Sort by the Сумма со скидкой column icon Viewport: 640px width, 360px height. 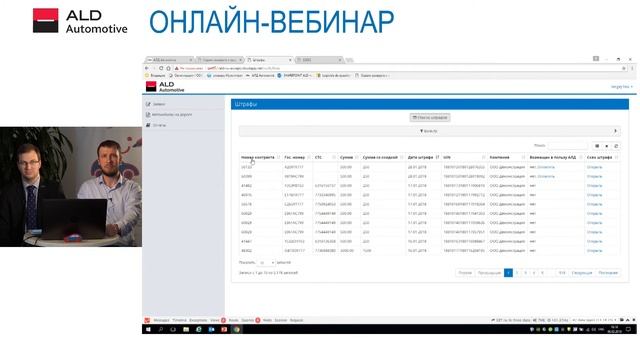tap(402, 157)
